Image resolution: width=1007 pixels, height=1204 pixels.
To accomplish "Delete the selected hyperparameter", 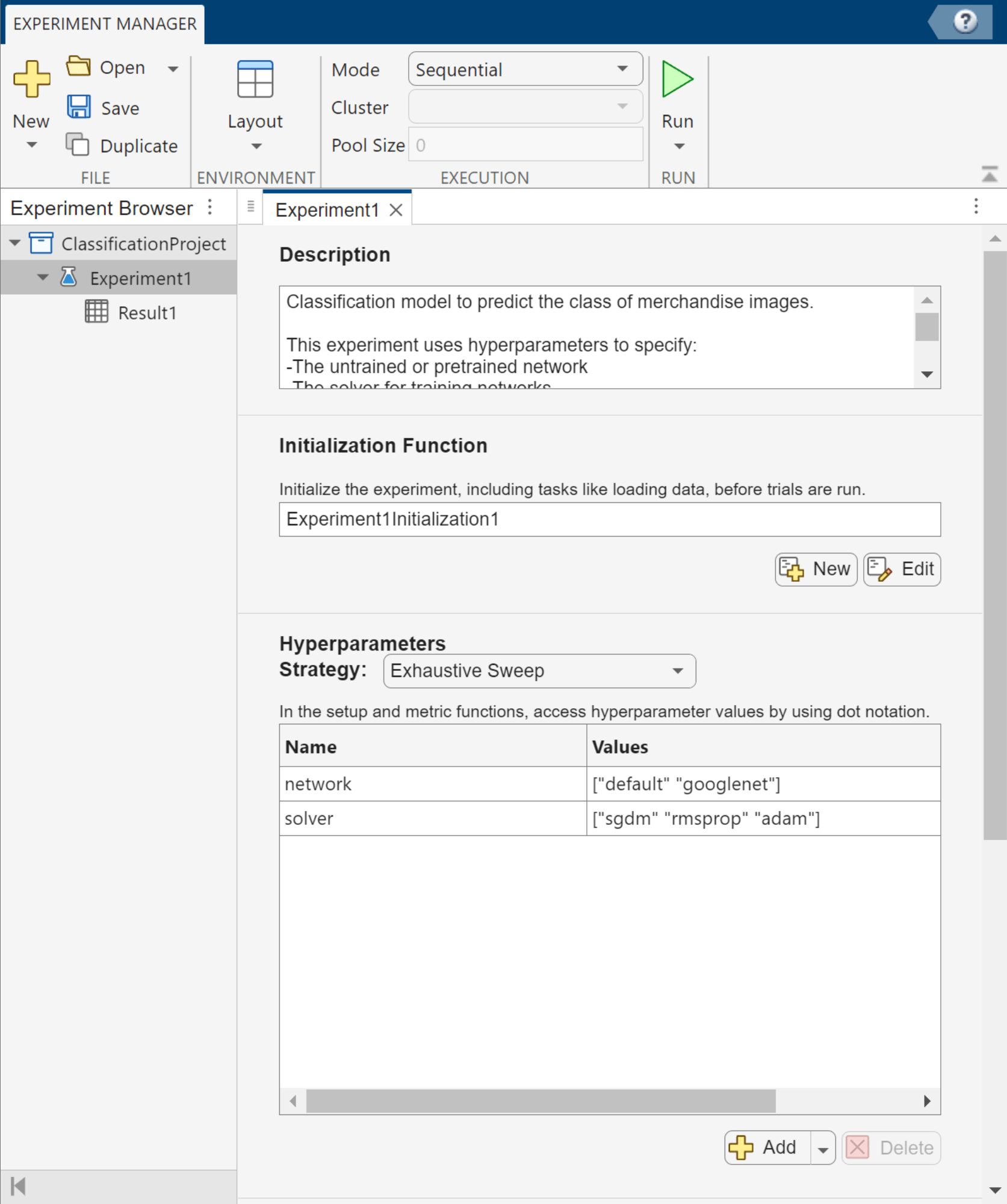I will 891,1147.
